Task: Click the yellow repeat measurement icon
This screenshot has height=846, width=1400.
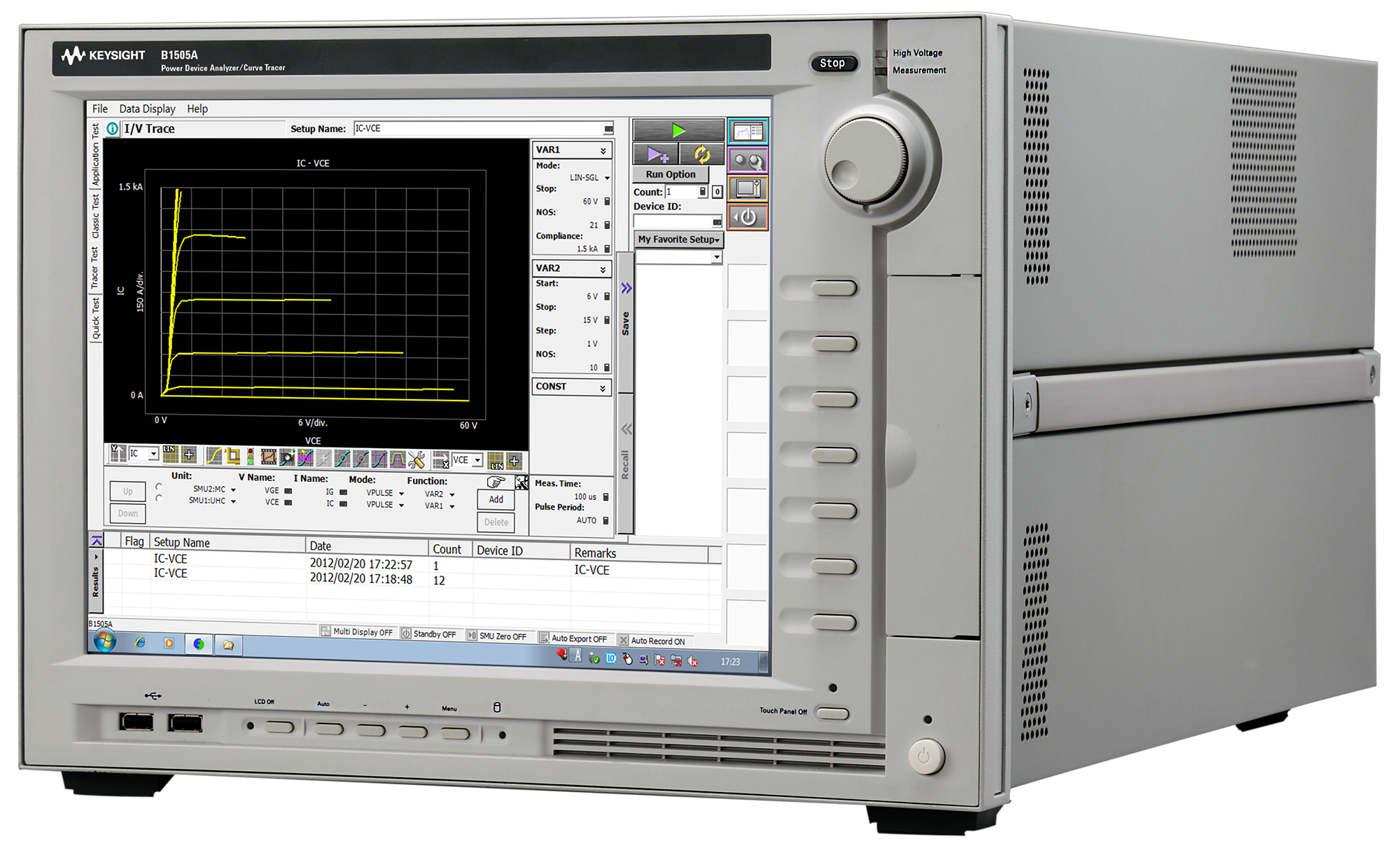Action: [701, 154]
